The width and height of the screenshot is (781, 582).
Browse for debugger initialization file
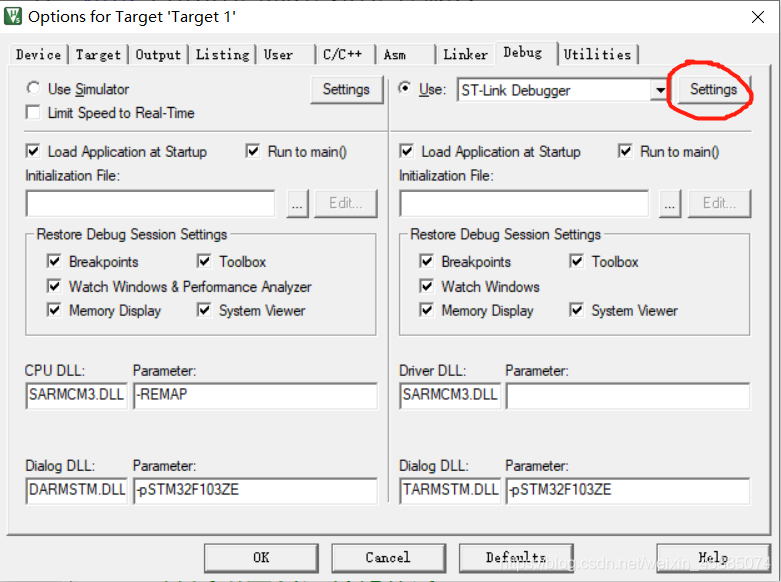click(669, 203)
